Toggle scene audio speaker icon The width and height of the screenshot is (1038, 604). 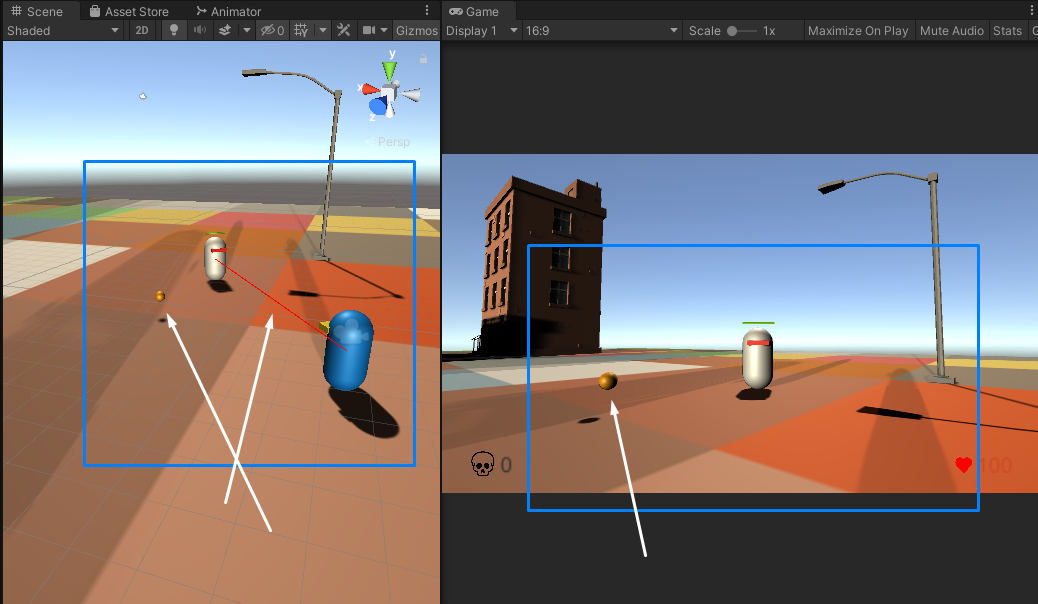click(199, 30)
